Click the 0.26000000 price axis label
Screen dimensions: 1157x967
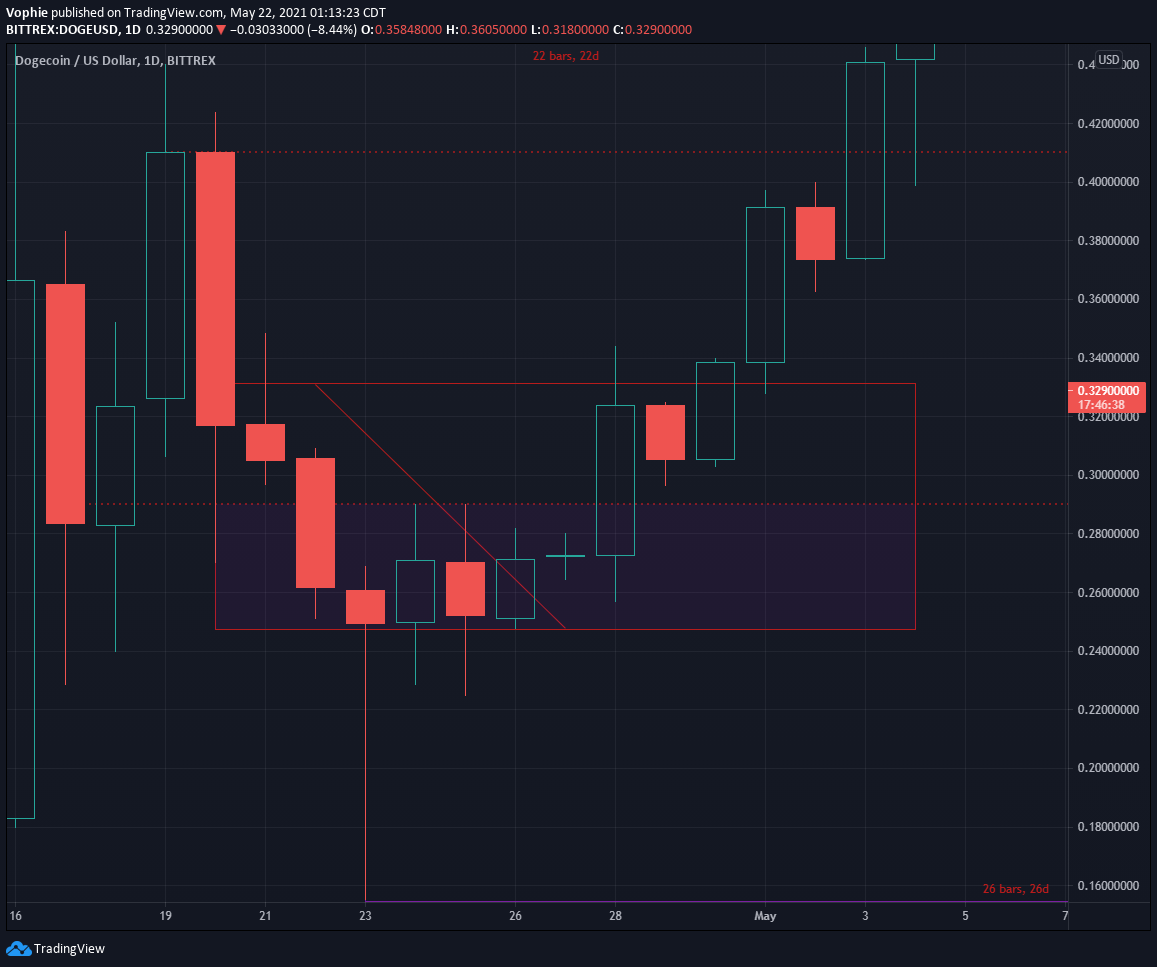1108,592
